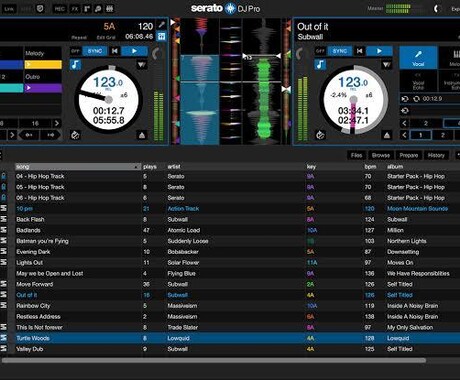
Task: Toggle the Link button
Action: (9, 9)
